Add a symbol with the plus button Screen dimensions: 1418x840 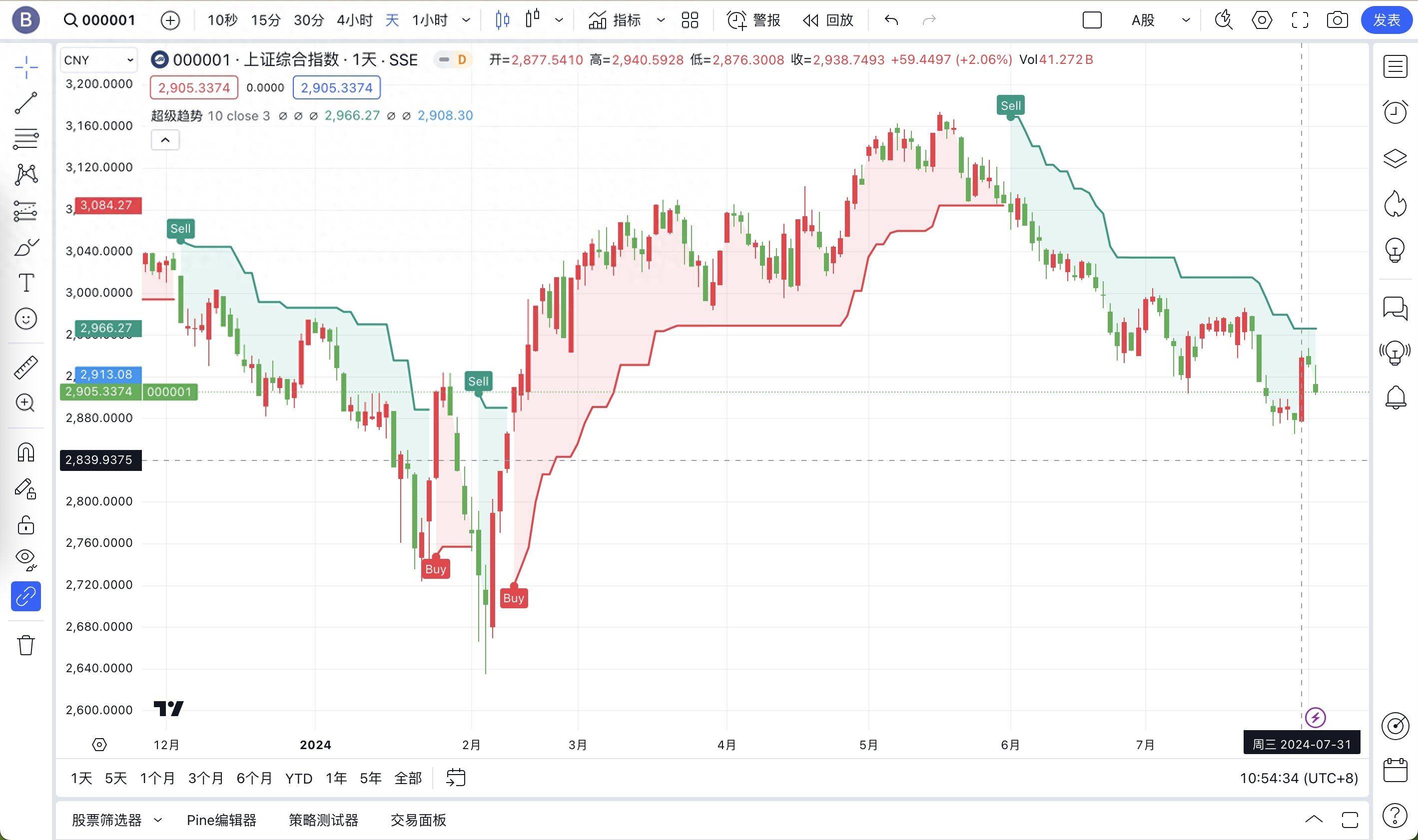coord(170,20)
